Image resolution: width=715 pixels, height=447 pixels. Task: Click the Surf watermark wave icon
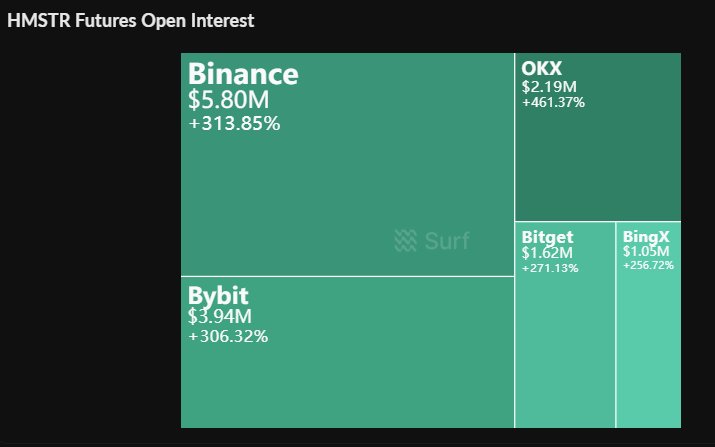pyautogui.click(x=405, y=240)
